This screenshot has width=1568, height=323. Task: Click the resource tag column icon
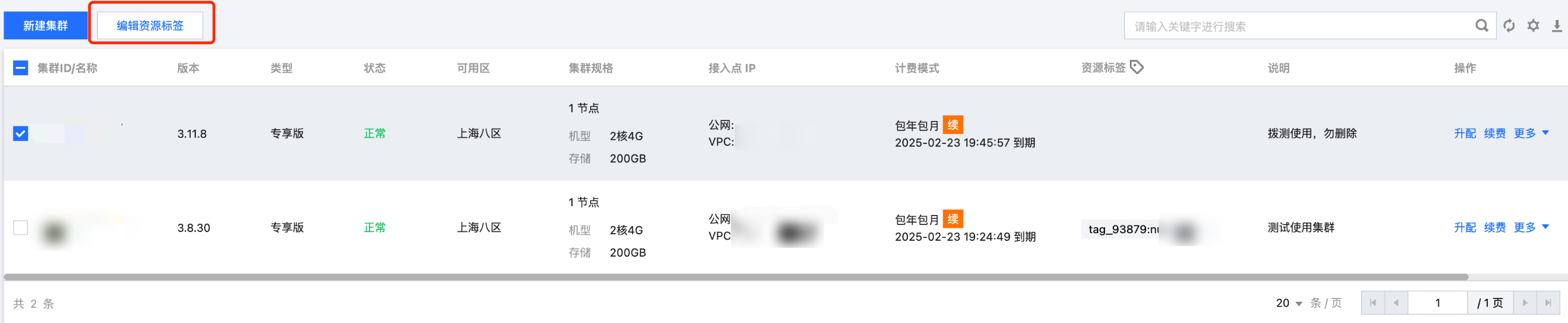(x=1136, y=67)
